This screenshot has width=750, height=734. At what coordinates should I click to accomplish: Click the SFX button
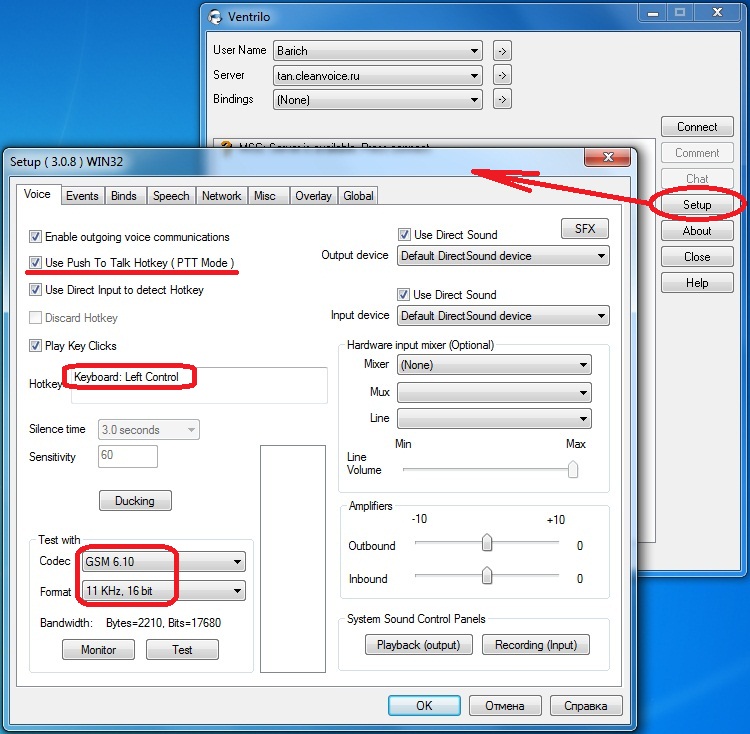(585, 229)
